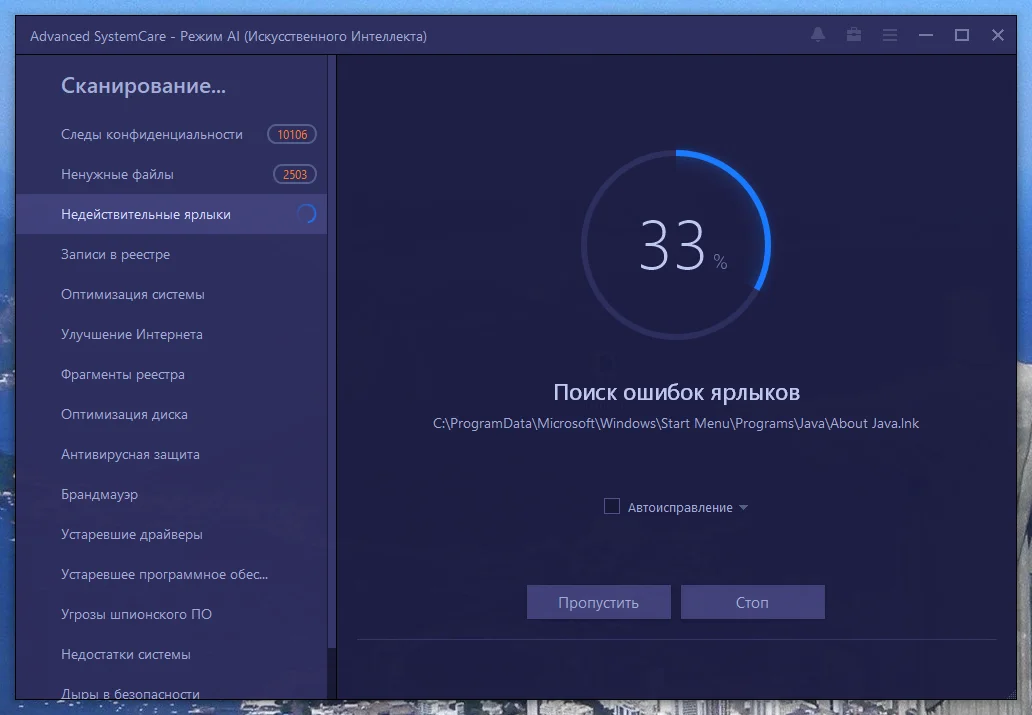This screenshot has height=715, width=1032.
Task: Enable the Автоисправление checkbox
Action: 611,506
